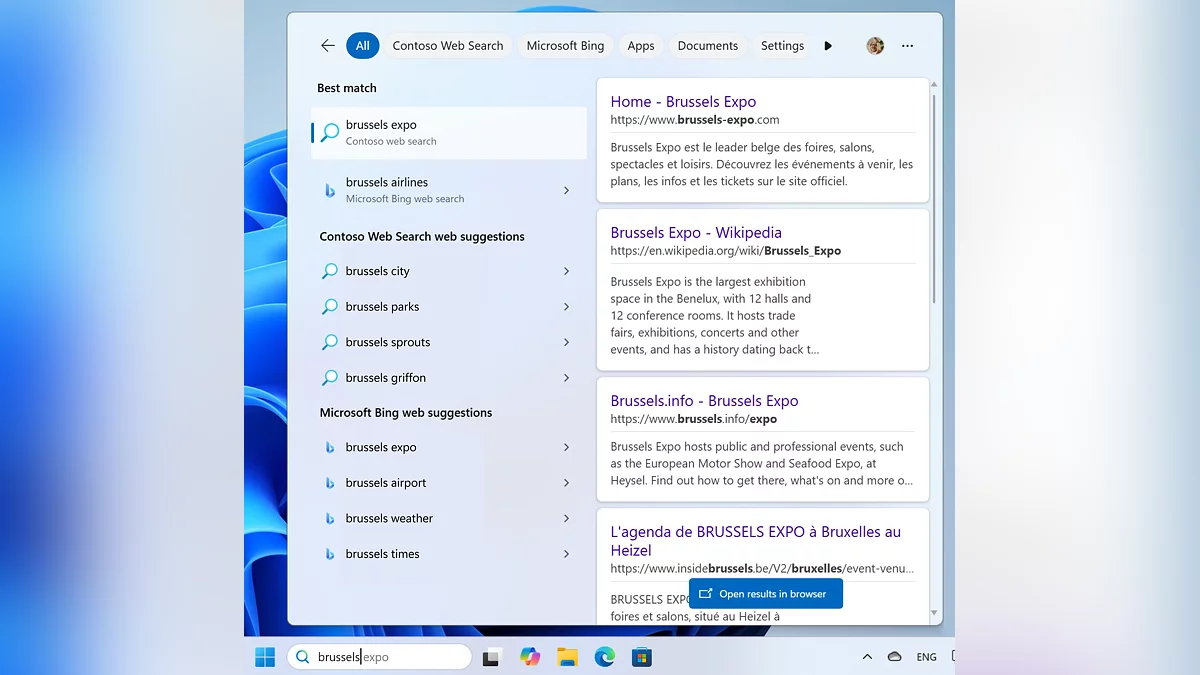Viewport: 1200px width, 675px height.
Task: Click the Windows Start button
Action: click(265, 657)
